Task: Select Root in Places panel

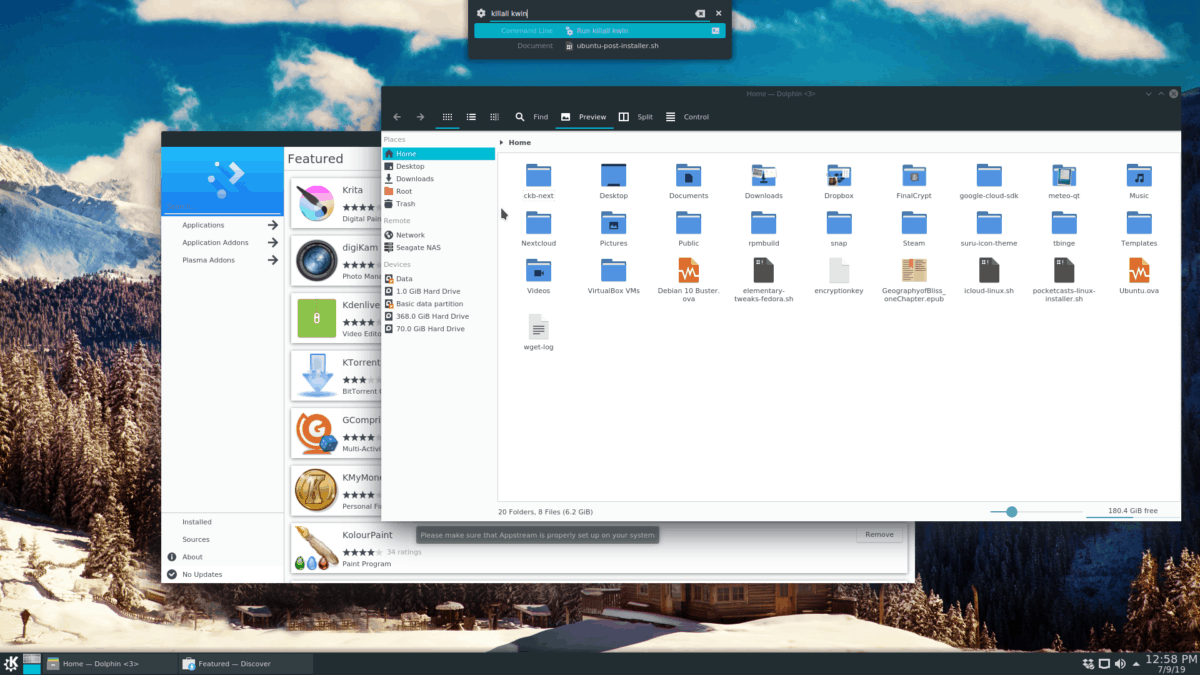Action: click(438, 191)
